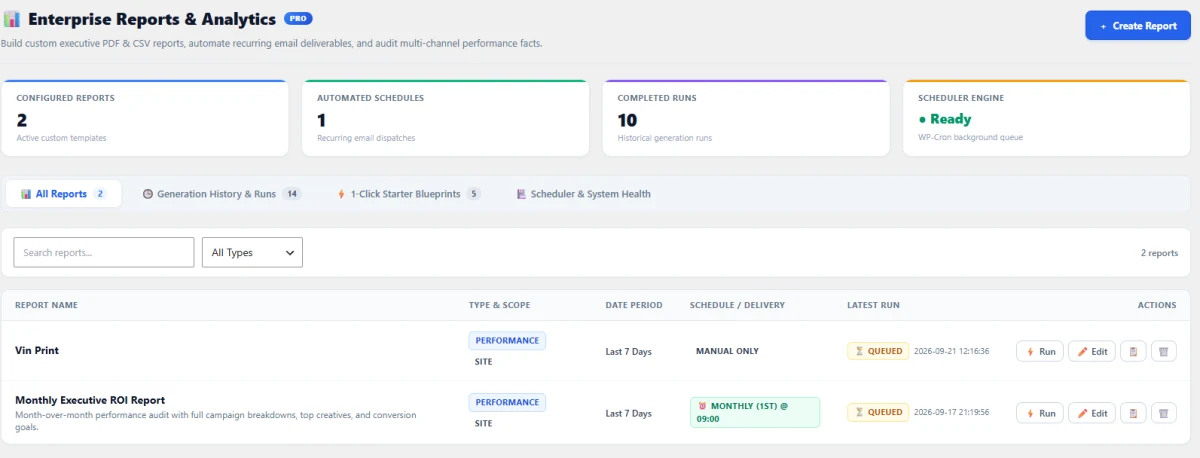The height and width of the screenshot is (458, 1200).
Task: Click clipboard icon for Monthly Executive ROI Report
Action: pos(1133,413)
